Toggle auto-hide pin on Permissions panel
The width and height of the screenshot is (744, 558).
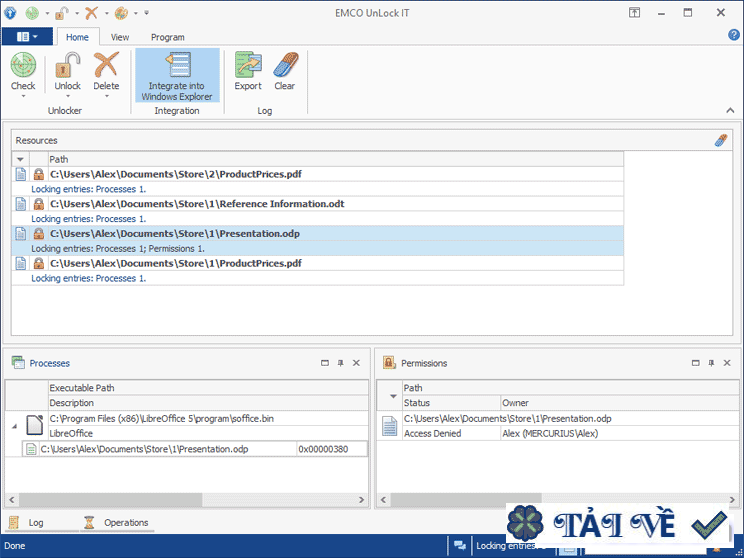click(710, 363)
